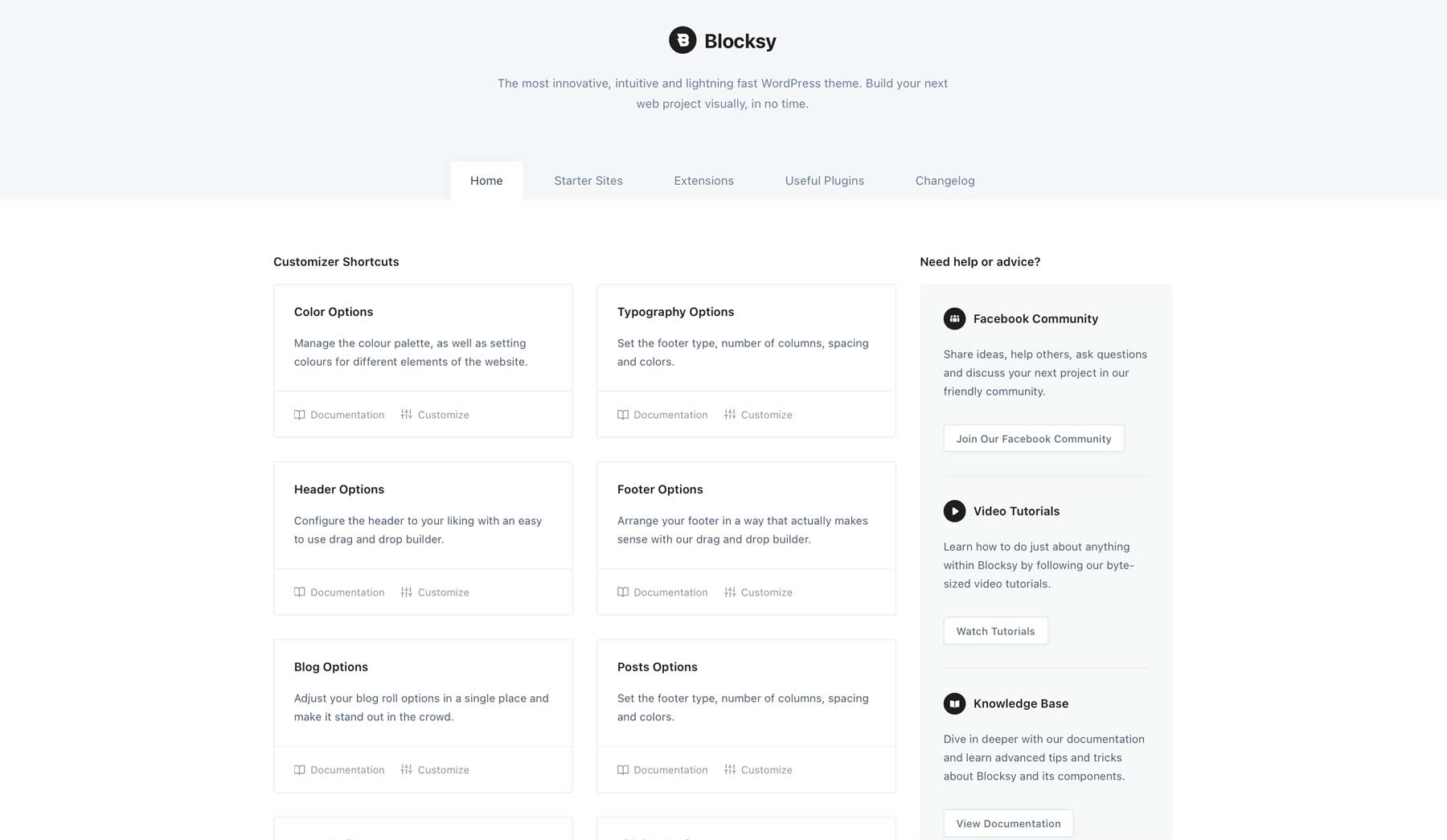Click sliders icon in Posts Options card
This screenshot has height=840, width=1447.
(730, 770)
